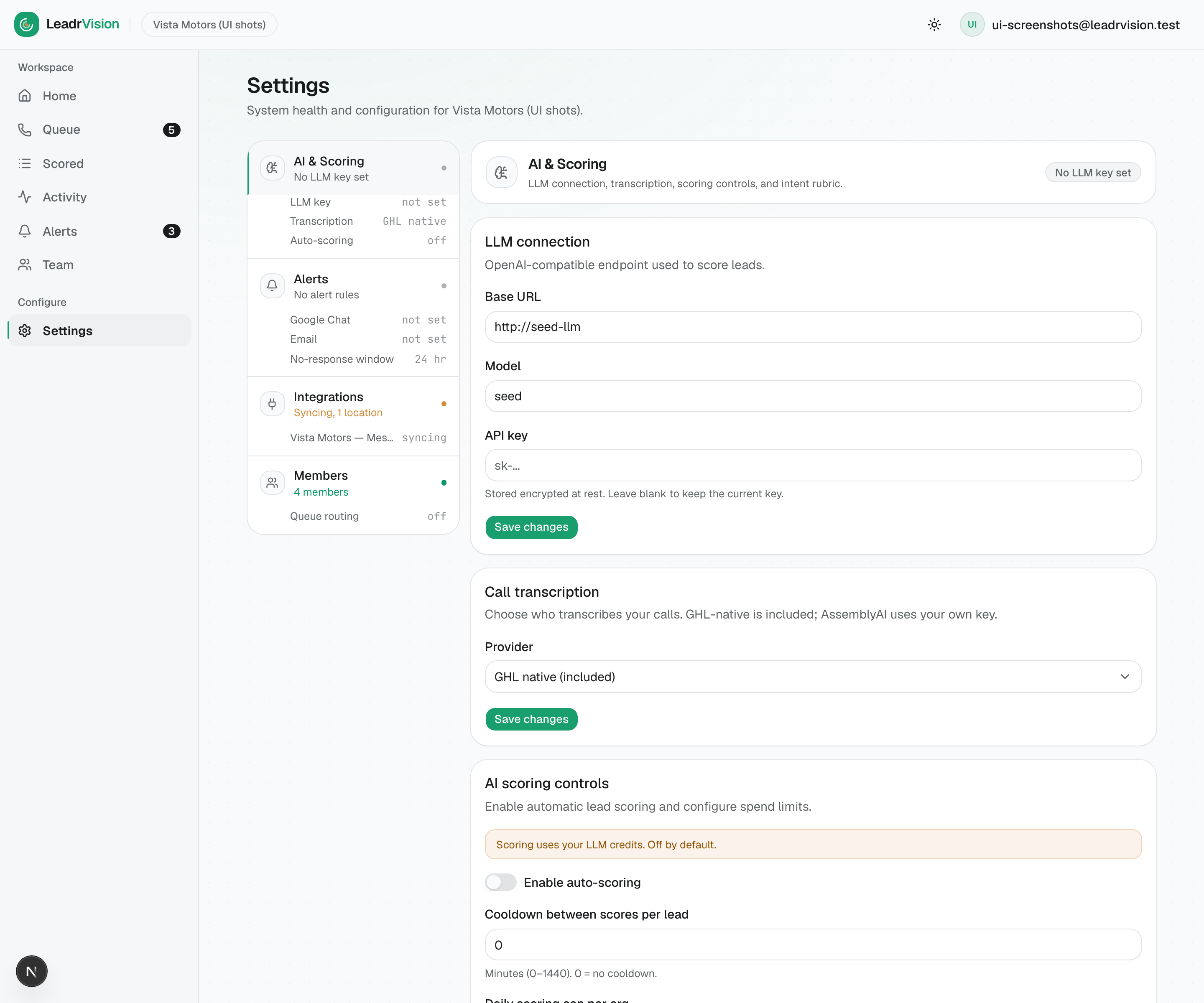The height and width of the screenshot is (1003, 1204).
Task: Click the brain icon in AI & Scoring header card
Action: point(501,173)
